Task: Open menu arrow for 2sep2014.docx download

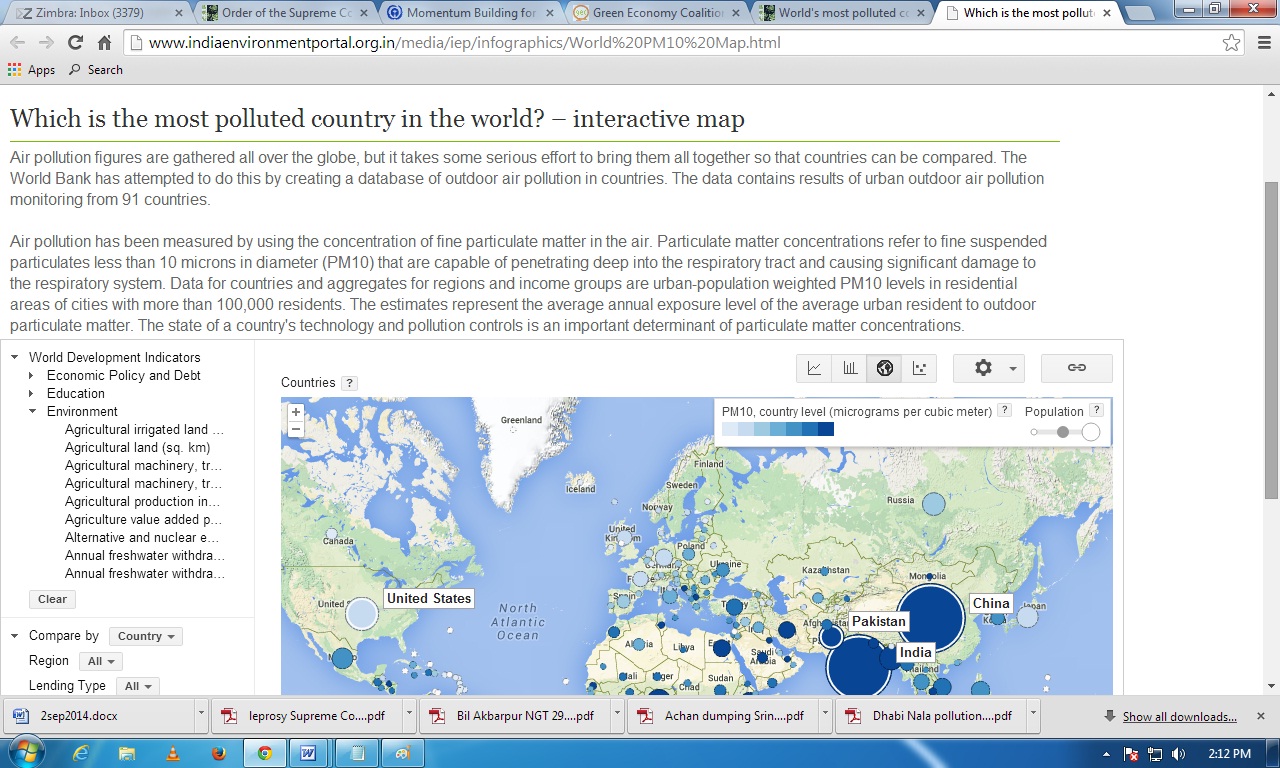Action: tap(201, 716)
